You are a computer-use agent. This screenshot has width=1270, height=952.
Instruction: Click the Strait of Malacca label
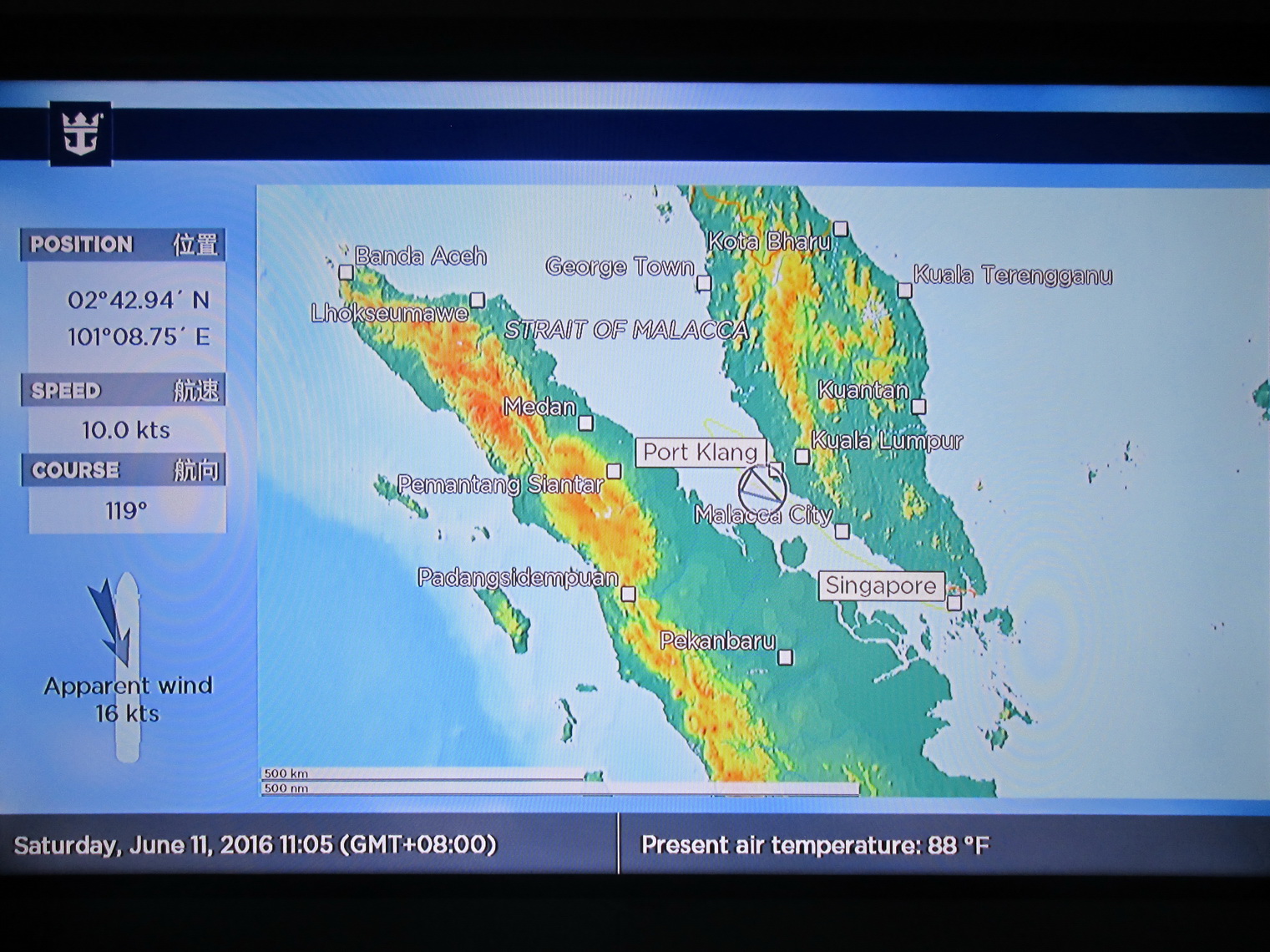click(626, 331)
